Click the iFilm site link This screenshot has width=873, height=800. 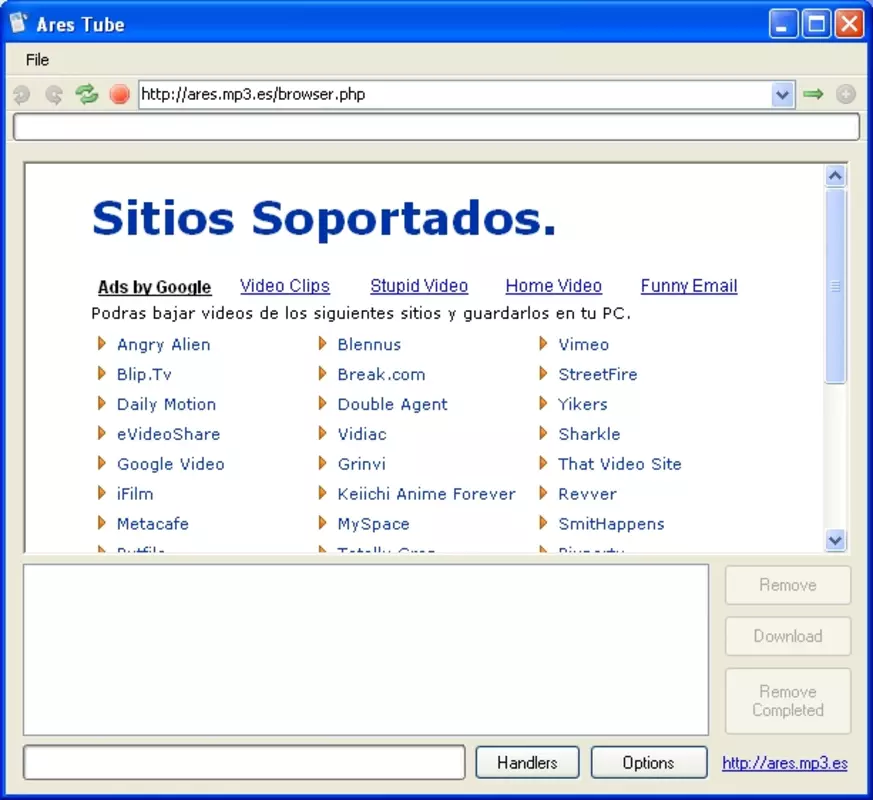point(135,494)
